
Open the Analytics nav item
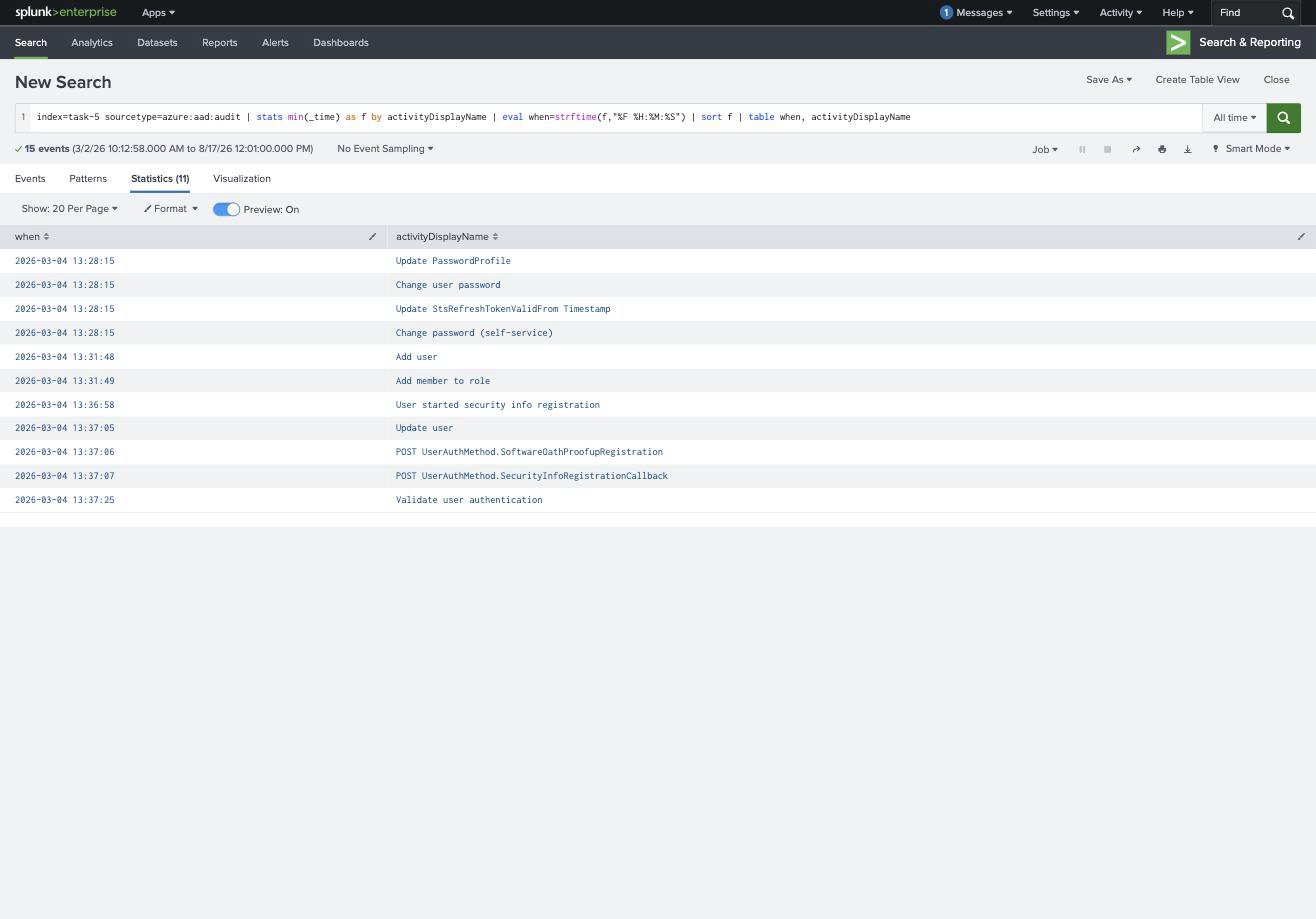coord(92,43)
